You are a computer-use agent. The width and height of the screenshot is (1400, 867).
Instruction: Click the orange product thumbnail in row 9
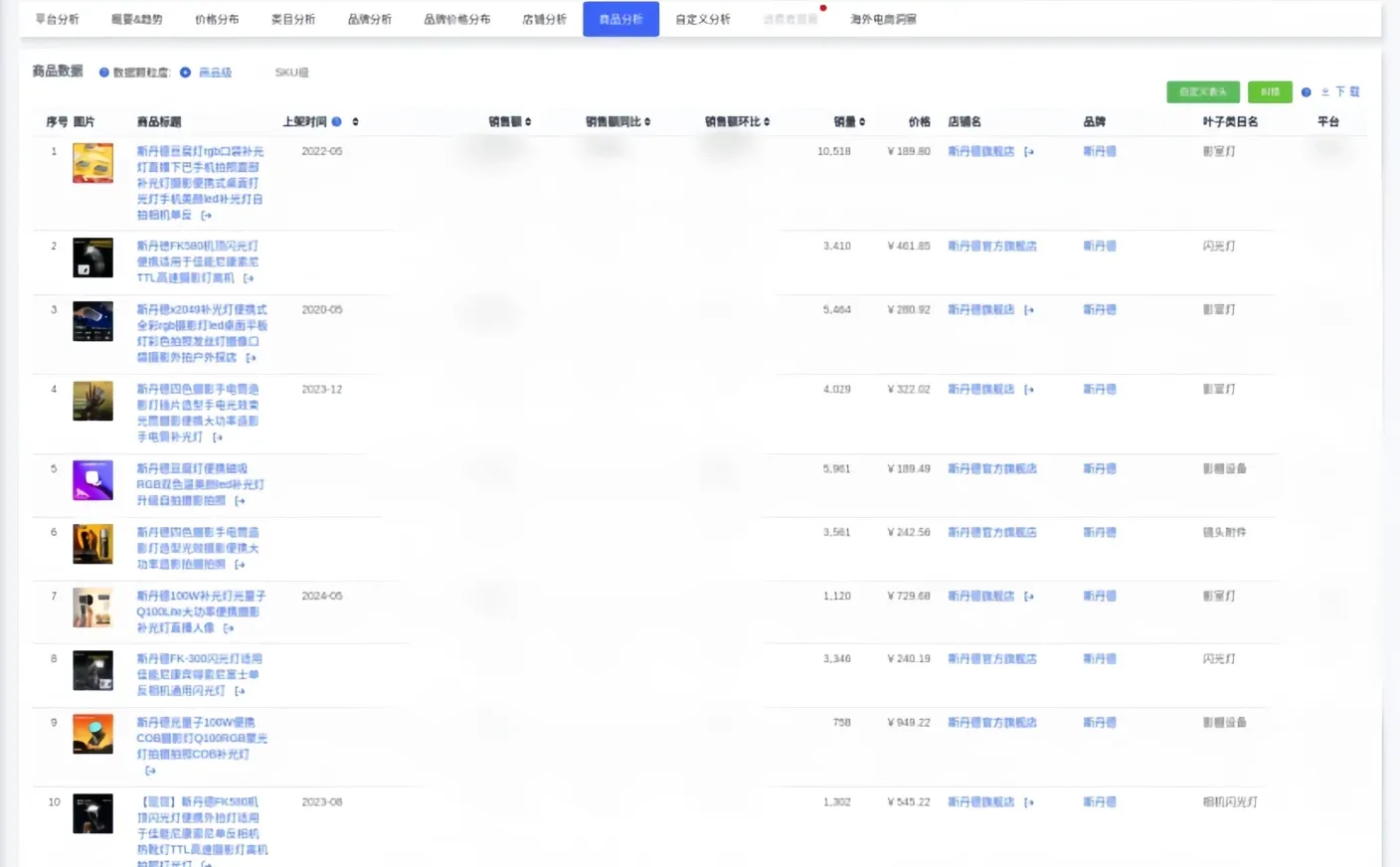pyautogui.click(x=92, y=734)
